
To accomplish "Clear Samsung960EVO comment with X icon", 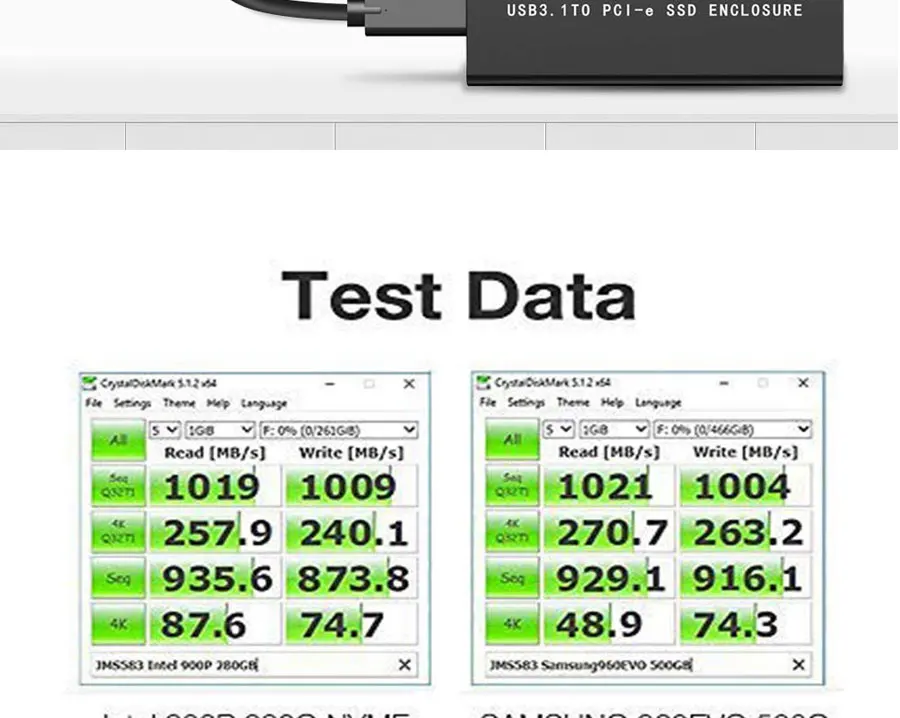I will [x=798, y=665].
